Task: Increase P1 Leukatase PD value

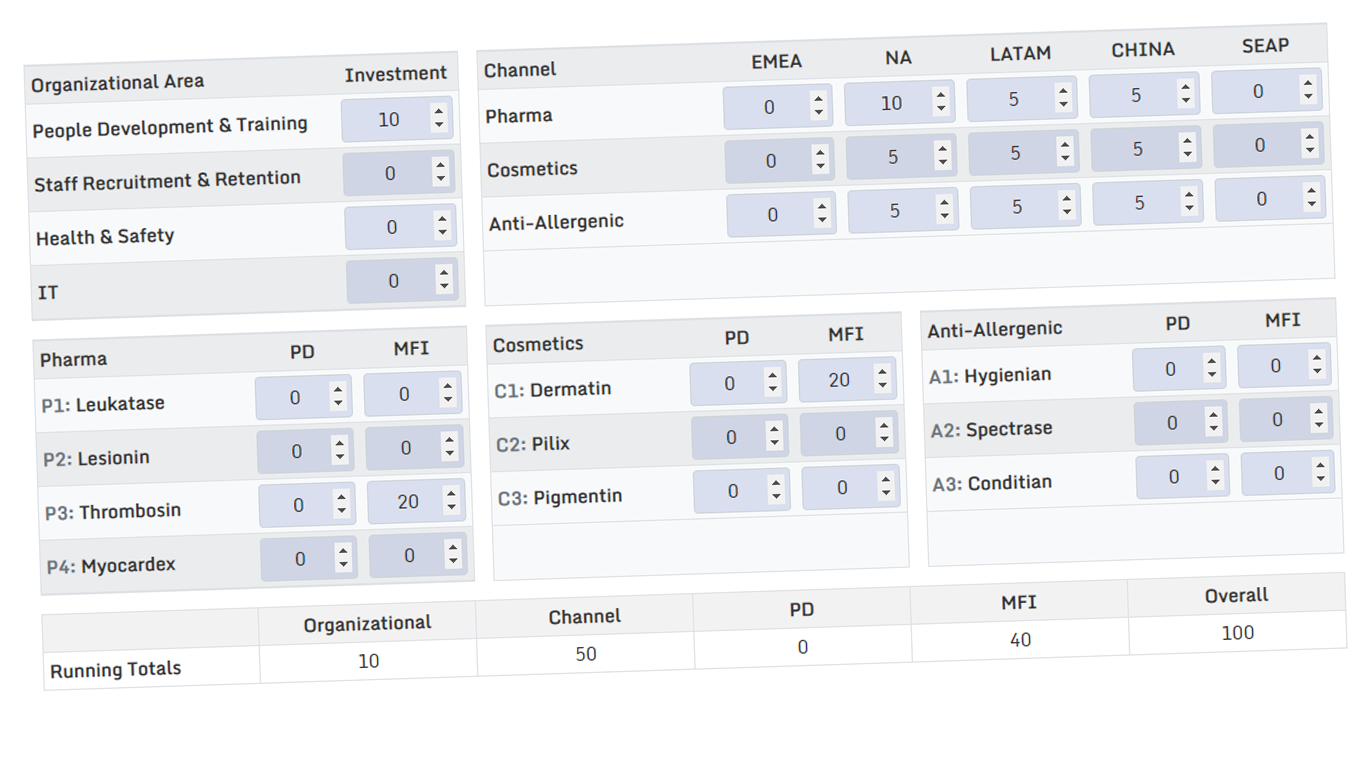Action: 338,390
